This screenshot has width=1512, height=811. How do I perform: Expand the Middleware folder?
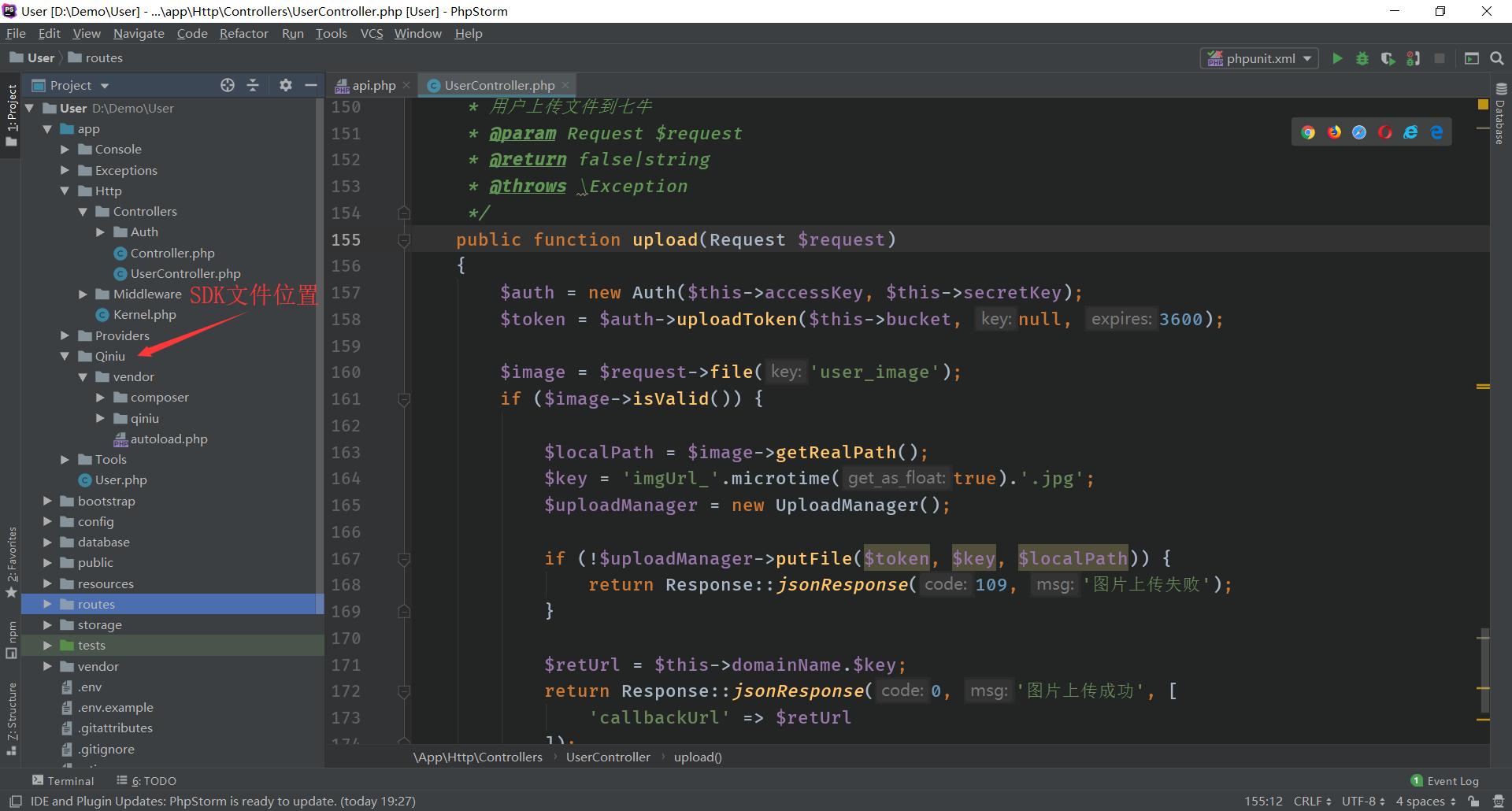tap(83, 294)
